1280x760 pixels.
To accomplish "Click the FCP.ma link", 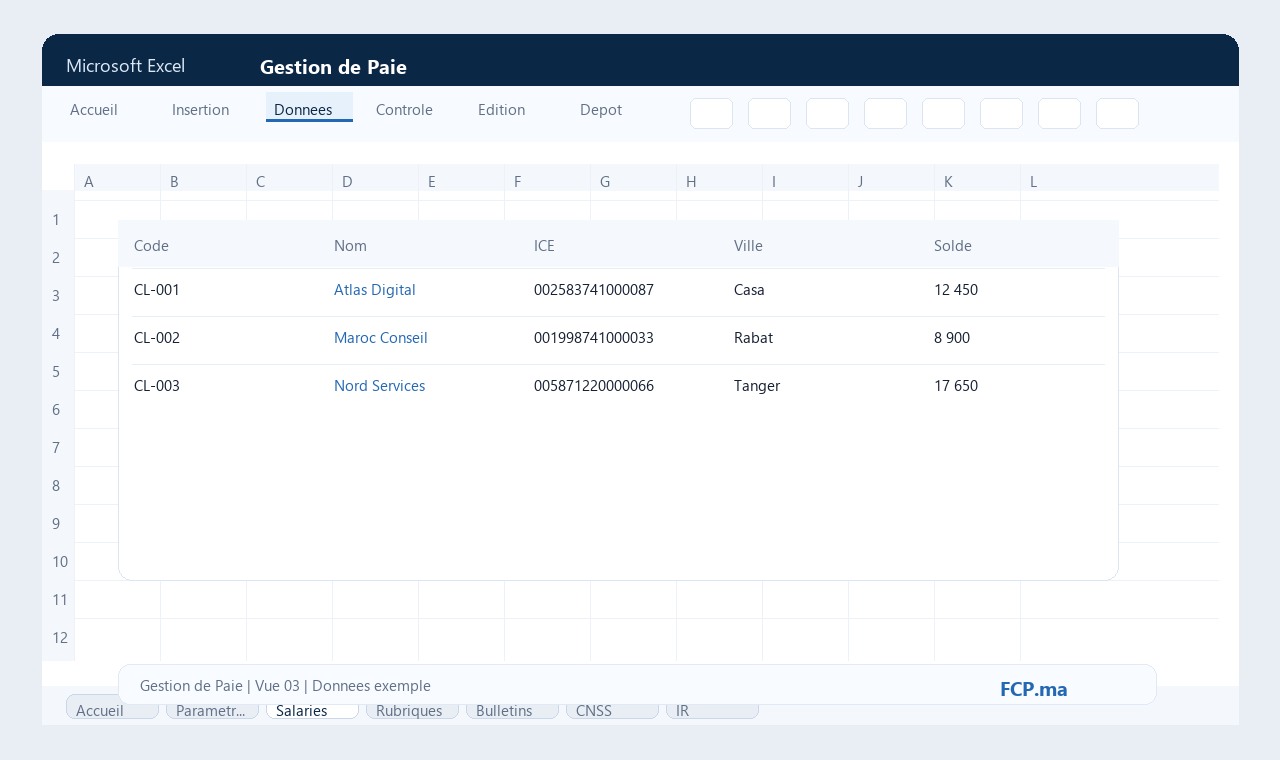I will click(x=1033, y=689).
